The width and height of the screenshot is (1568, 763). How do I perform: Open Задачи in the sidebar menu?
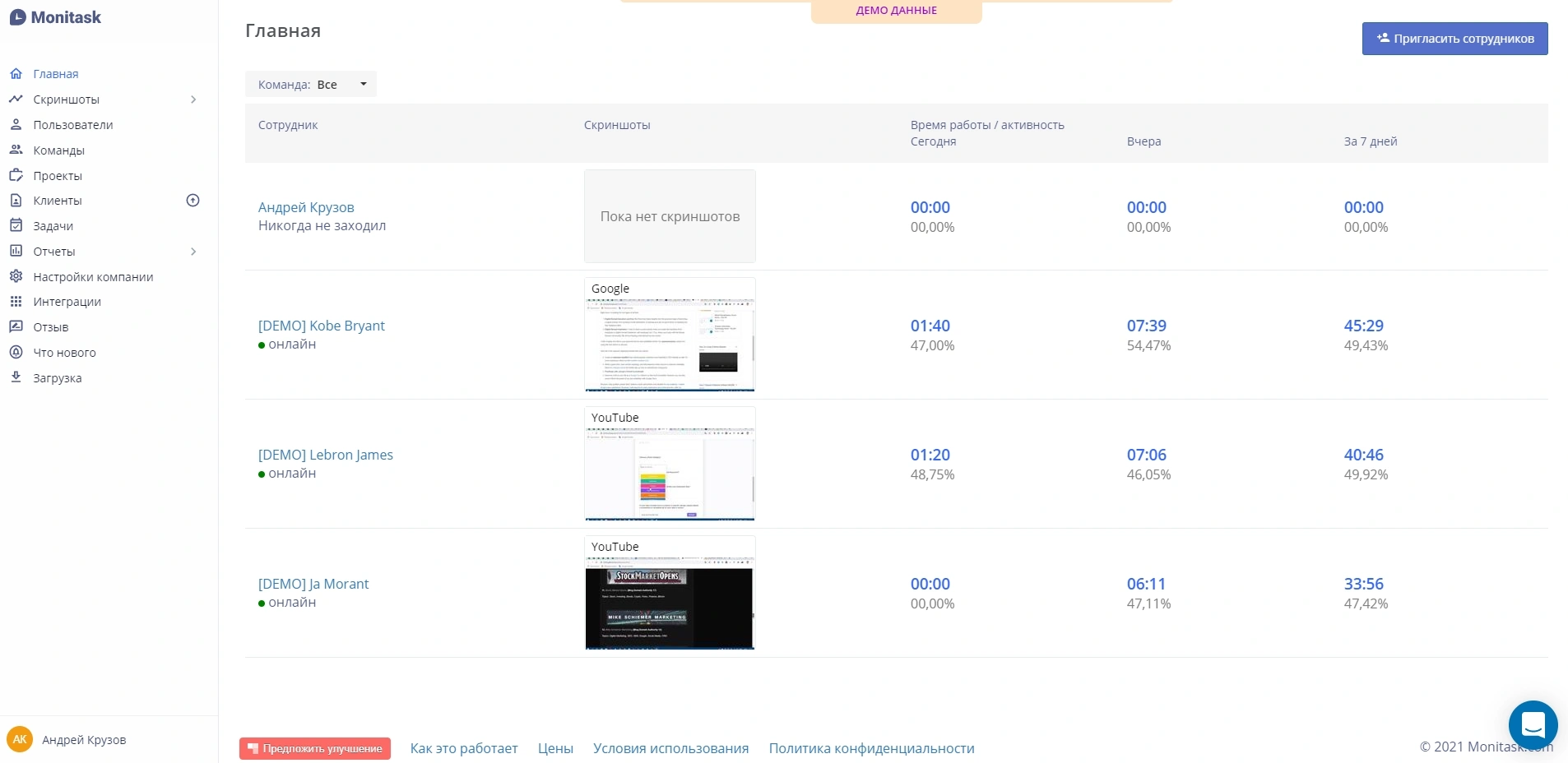pyautogui.click(x=53, y=226)
